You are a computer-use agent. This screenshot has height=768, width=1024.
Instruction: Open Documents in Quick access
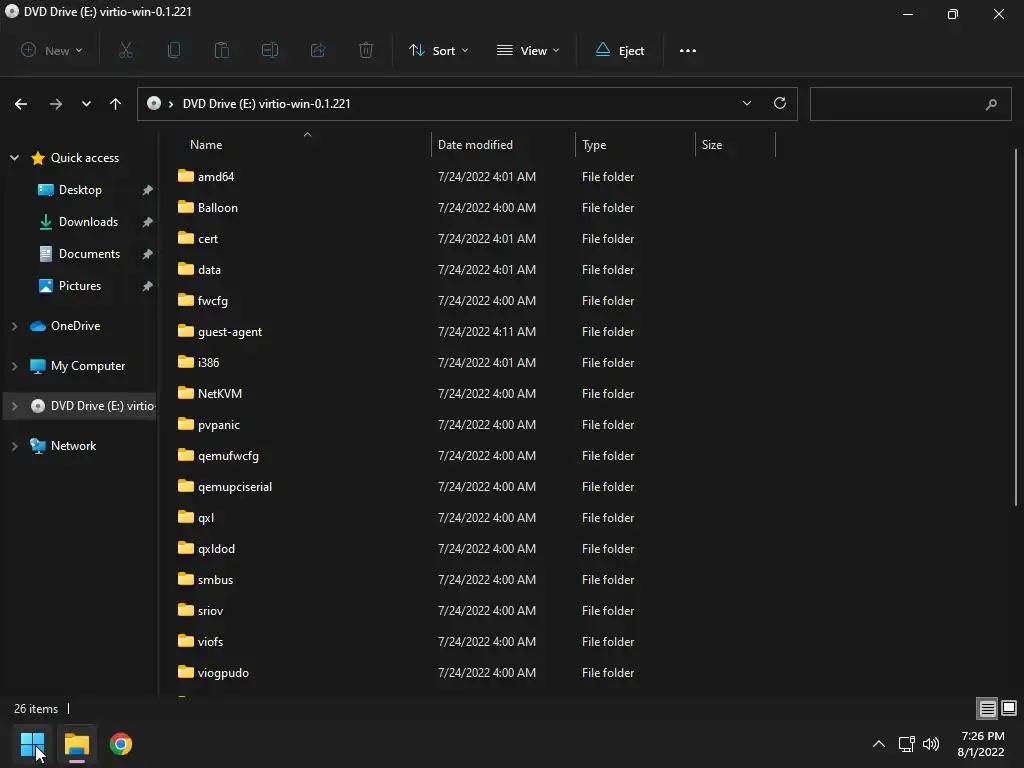click(x=89, y=254)
